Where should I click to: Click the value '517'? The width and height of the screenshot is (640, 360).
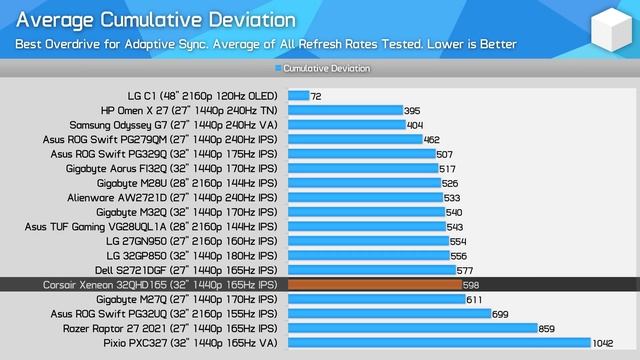click(x=447, y=169)
